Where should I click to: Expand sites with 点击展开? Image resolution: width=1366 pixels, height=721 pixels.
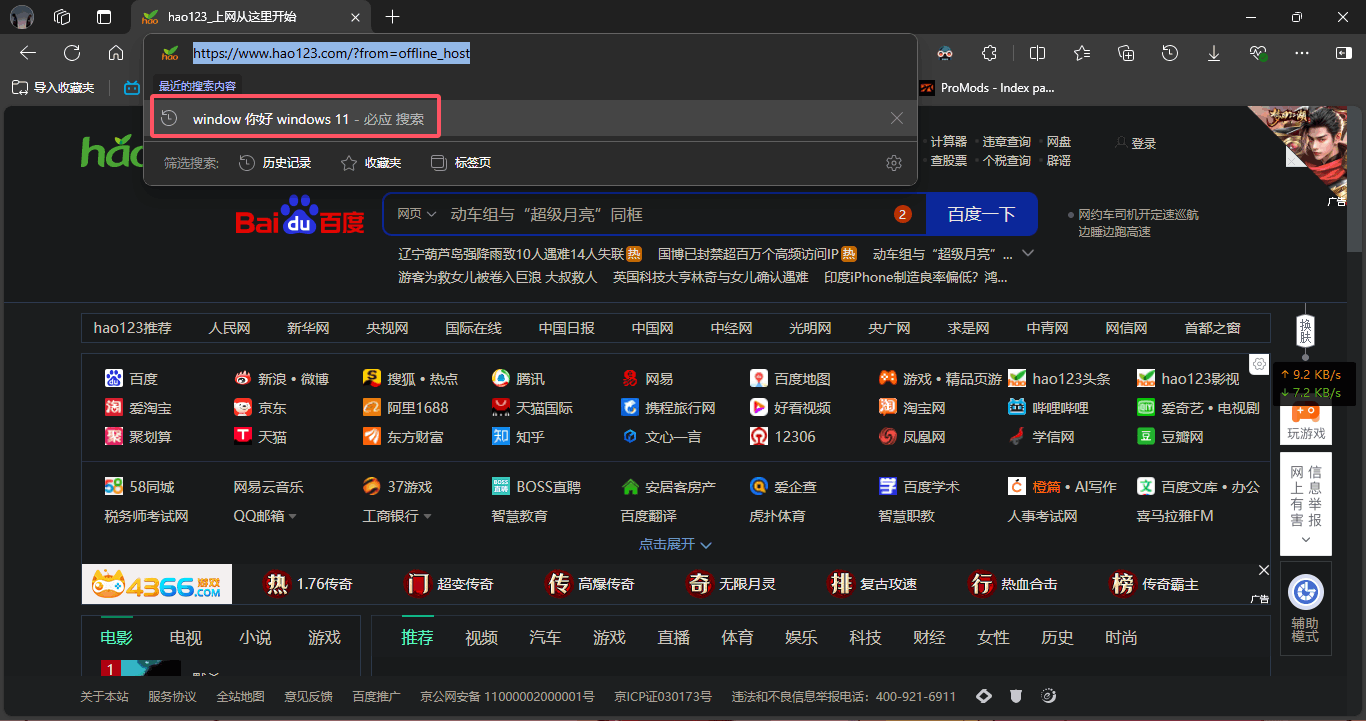point(675,544)
